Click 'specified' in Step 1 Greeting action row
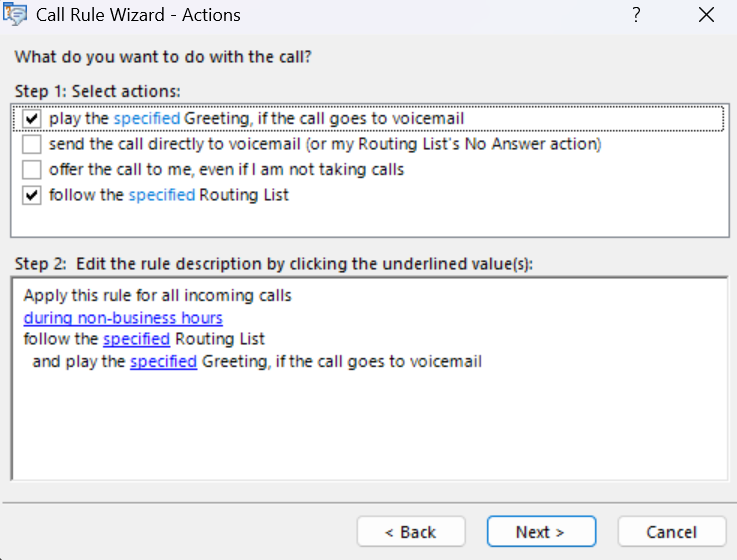The height and width of the screenshot is (560, 737). (x=146, y=119)
